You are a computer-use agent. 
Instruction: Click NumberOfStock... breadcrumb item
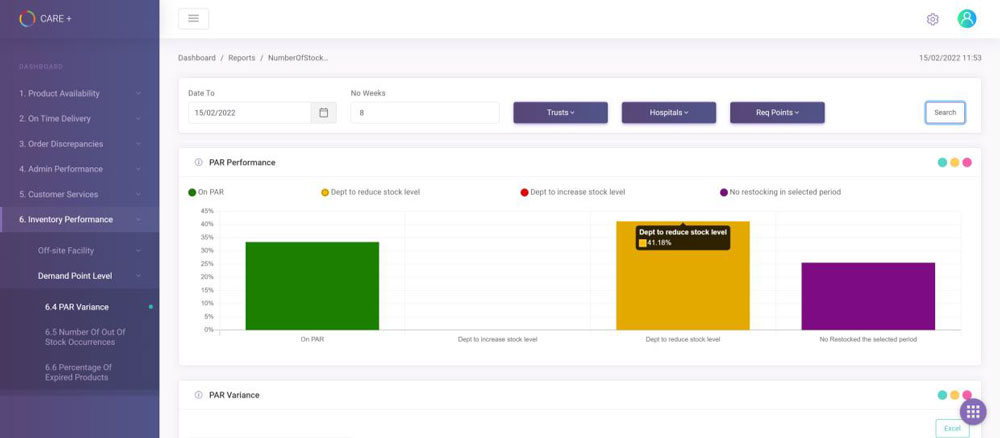(298, 58)
